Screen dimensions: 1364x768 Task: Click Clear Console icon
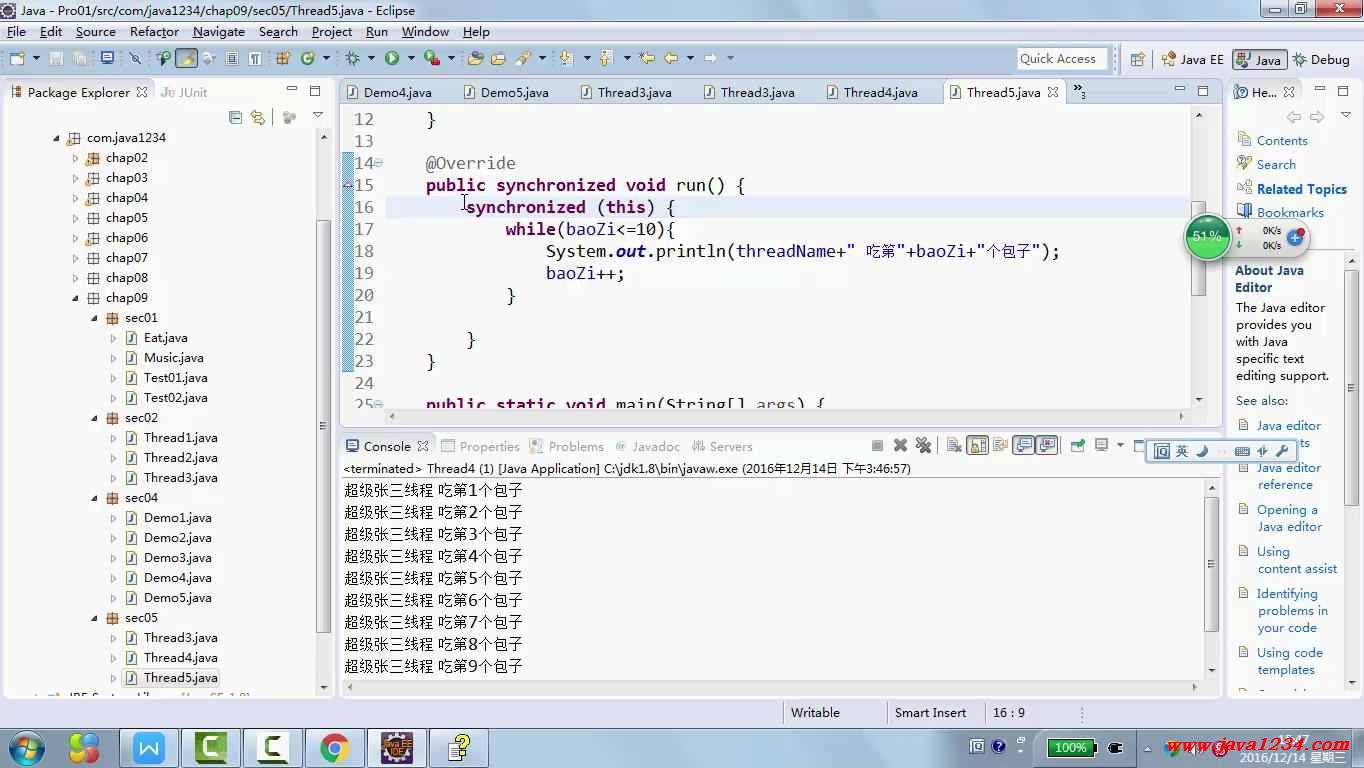(953, 446)
